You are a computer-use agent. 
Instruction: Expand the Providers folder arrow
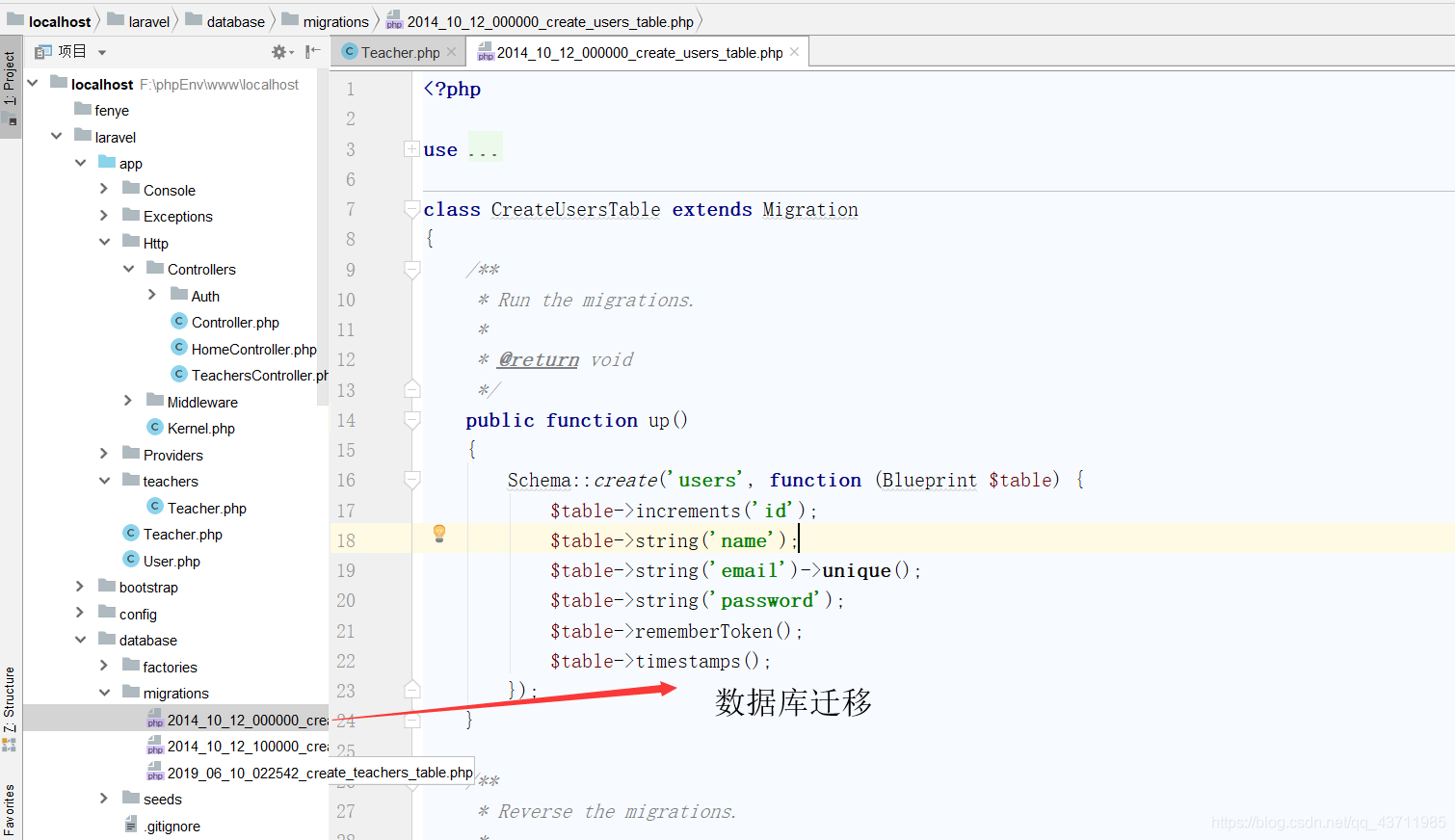coord(104,454)
